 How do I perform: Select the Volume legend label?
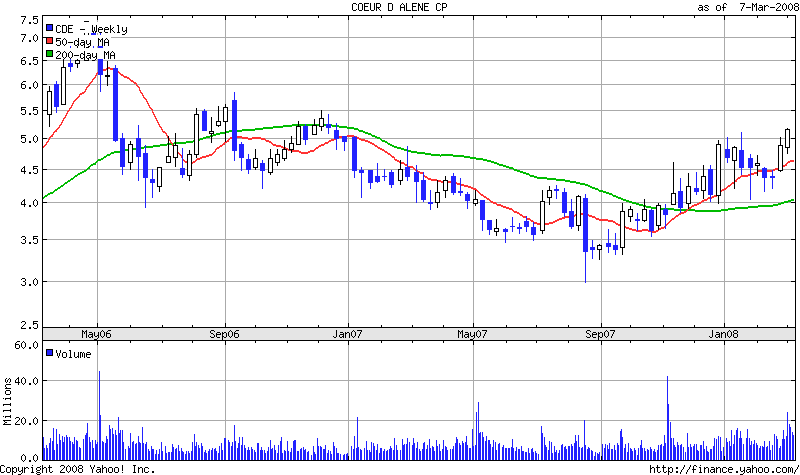tap(73, 354)
